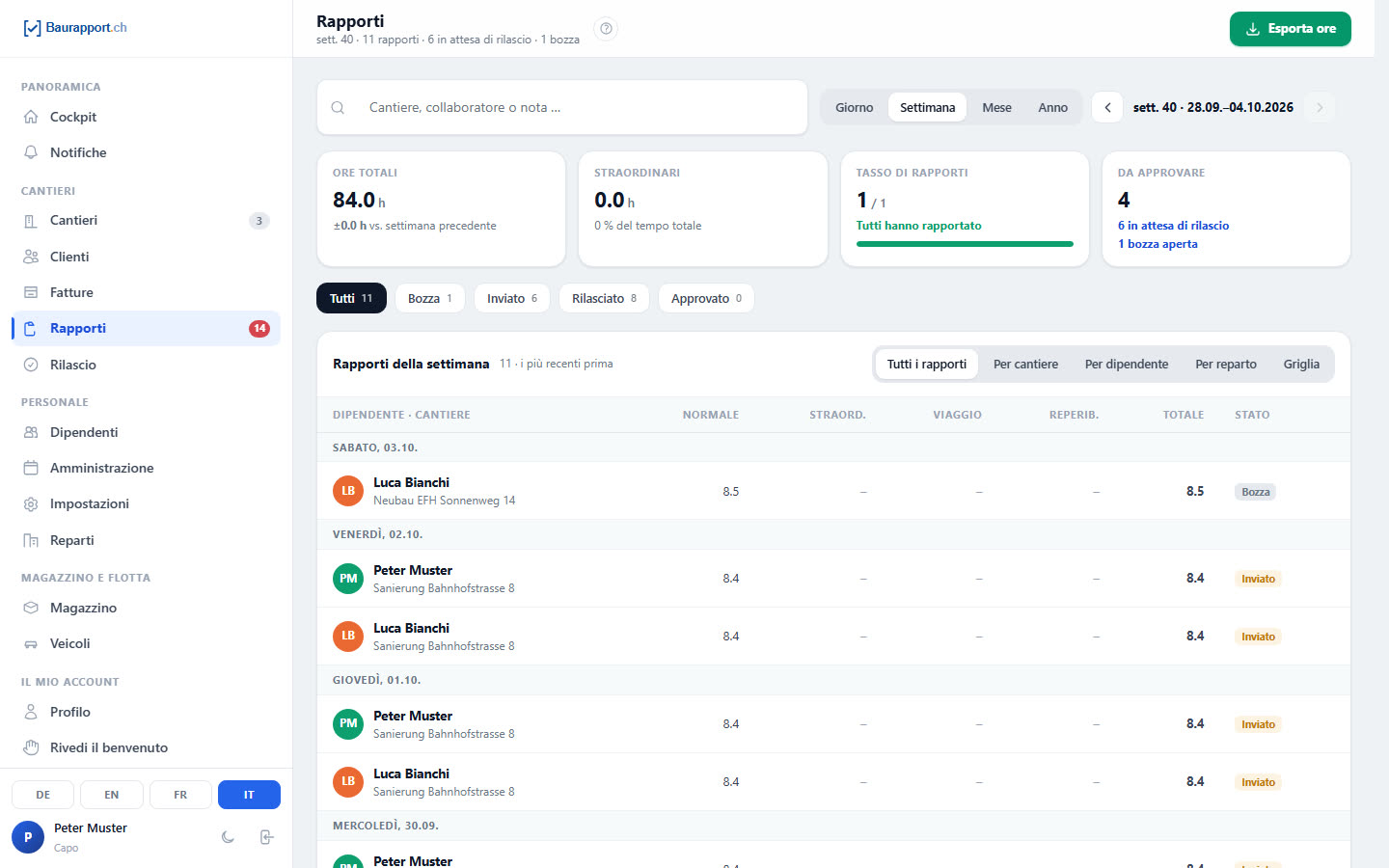Click the Rilascio checkmark circle icon

31,365
